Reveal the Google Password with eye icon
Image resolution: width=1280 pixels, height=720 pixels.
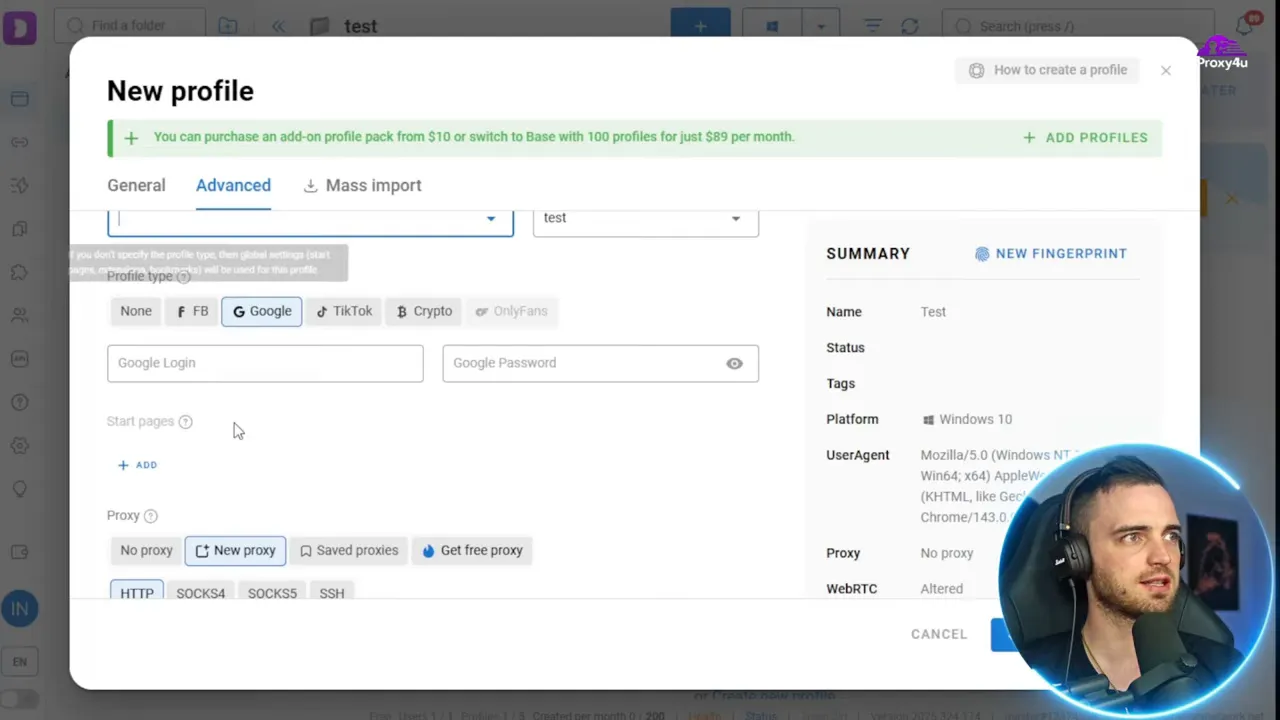(735, 363)
